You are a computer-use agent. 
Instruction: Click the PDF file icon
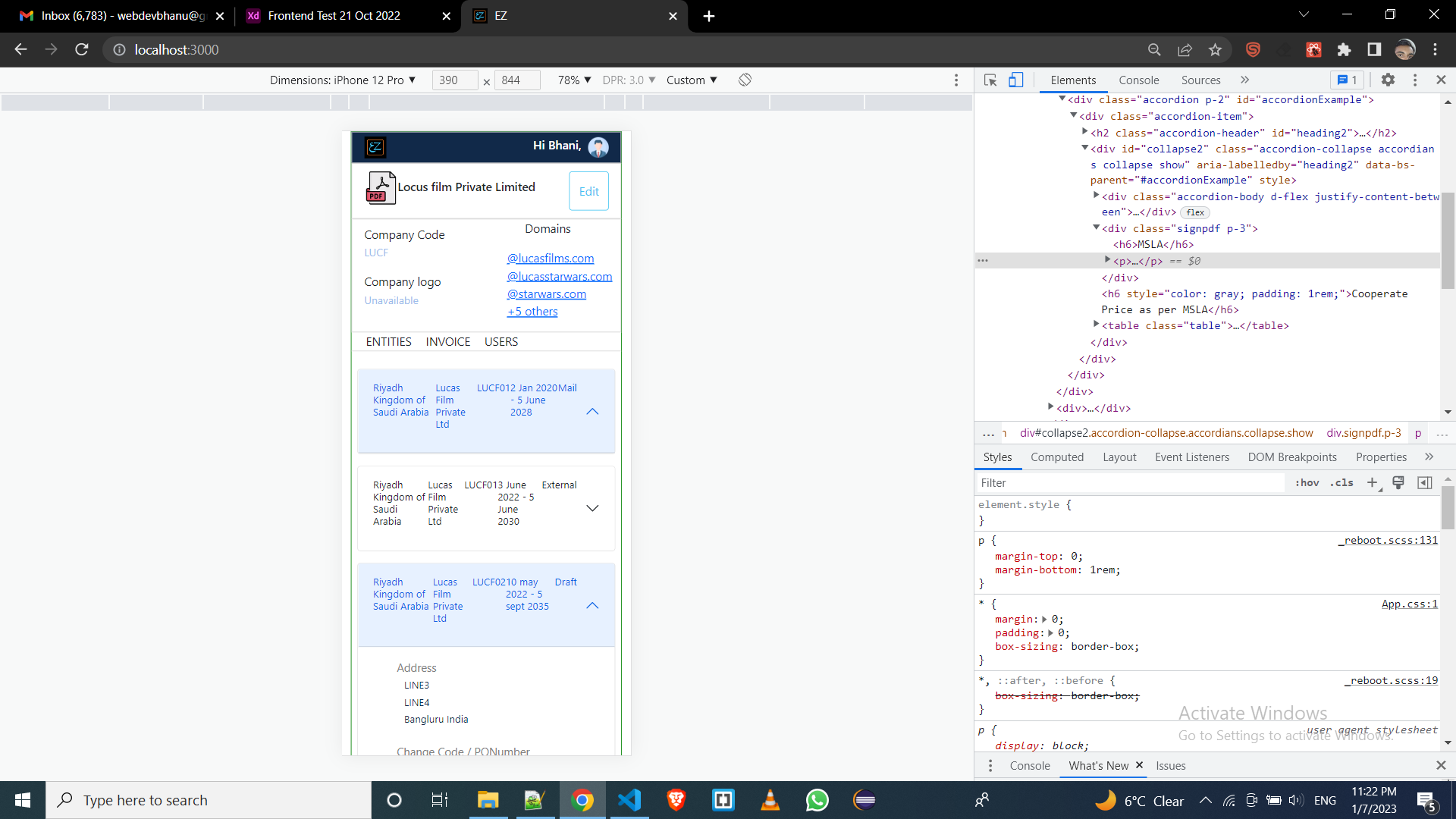click(x=381, y=188)
